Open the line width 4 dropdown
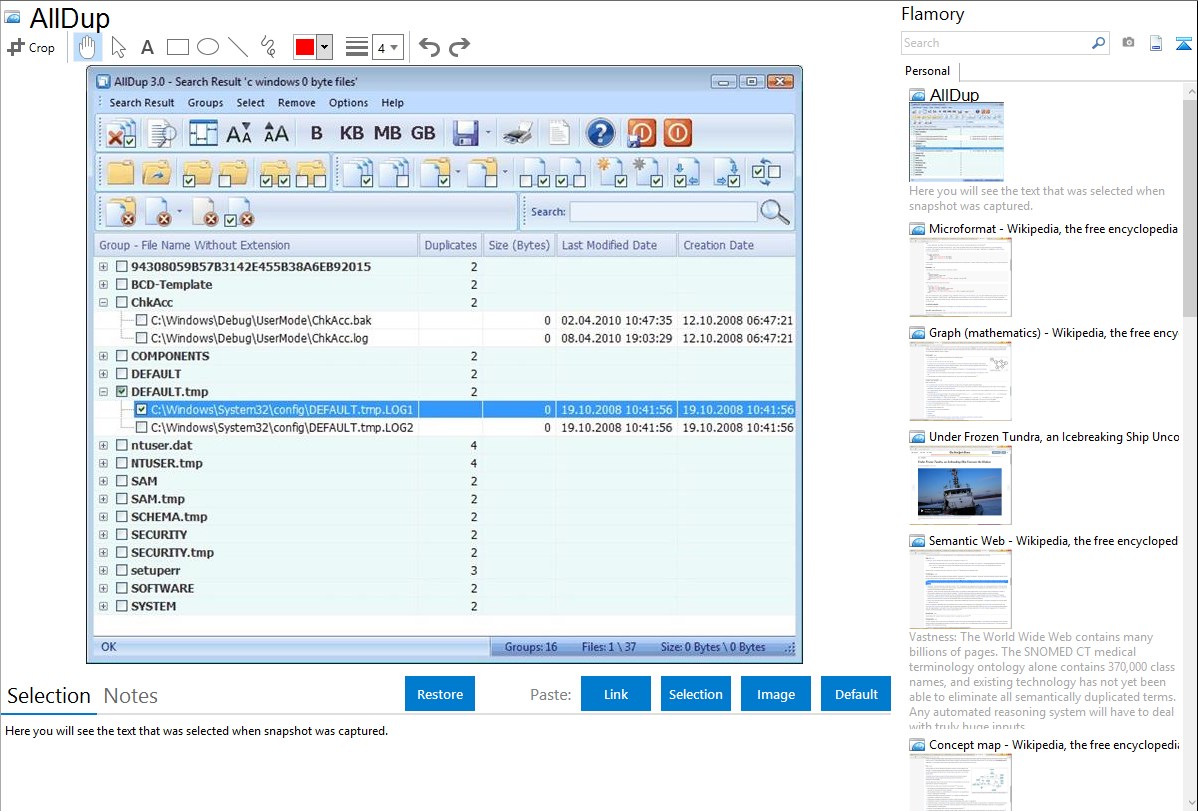Viewport: 1198px width, 811px height. [x=389, y=47]
